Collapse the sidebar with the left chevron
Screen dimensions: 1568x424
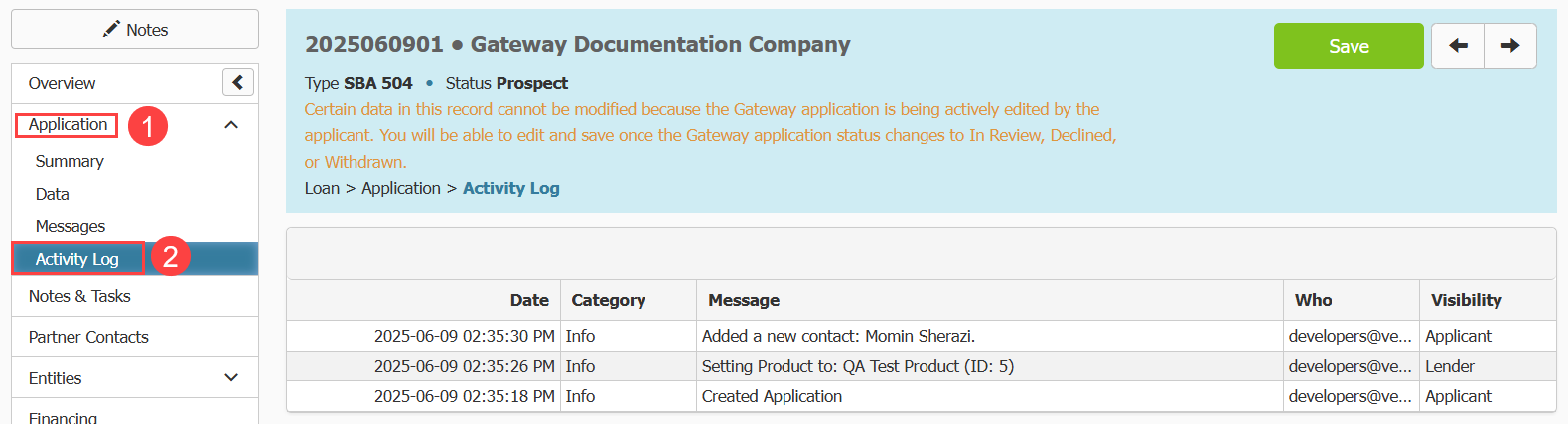(x=238, y=82)
